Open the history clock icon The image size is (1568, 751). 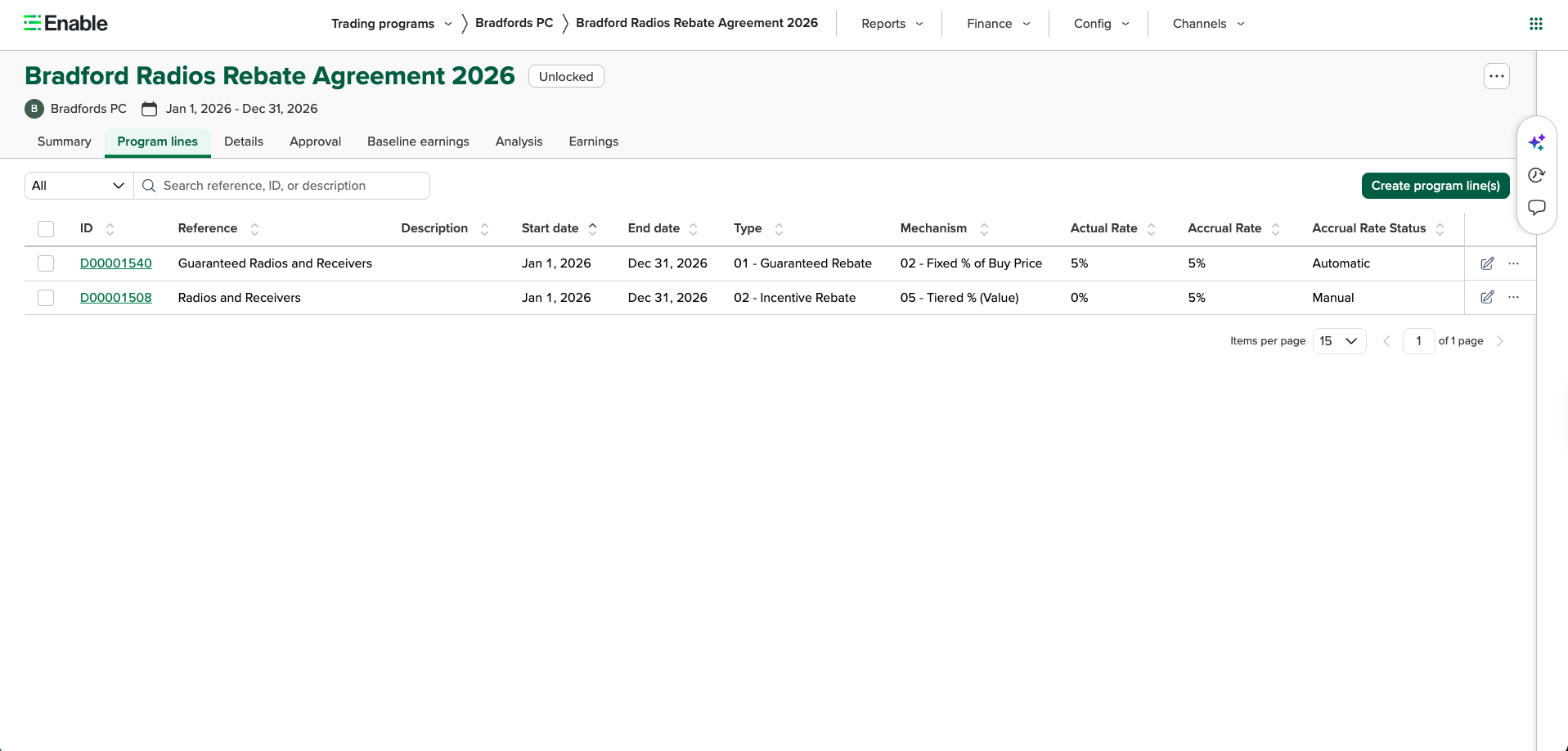1536,175
